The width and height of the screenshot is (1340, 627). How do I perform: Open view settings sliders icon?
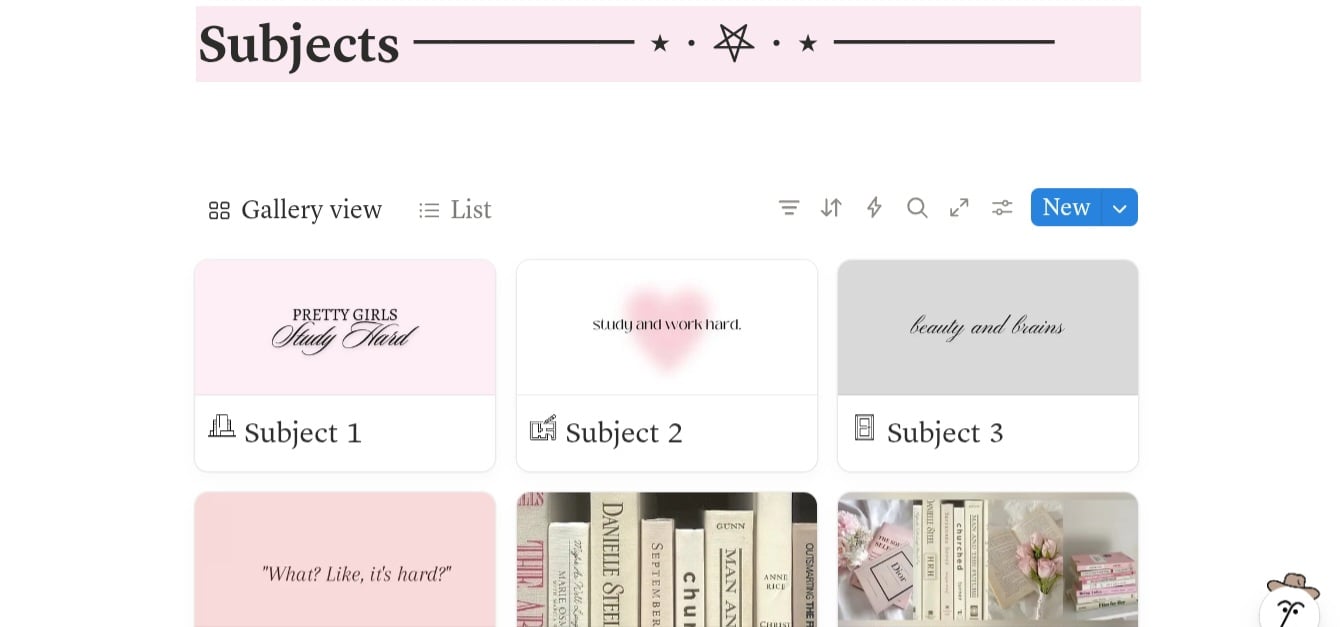click(x=1002, y=207)
